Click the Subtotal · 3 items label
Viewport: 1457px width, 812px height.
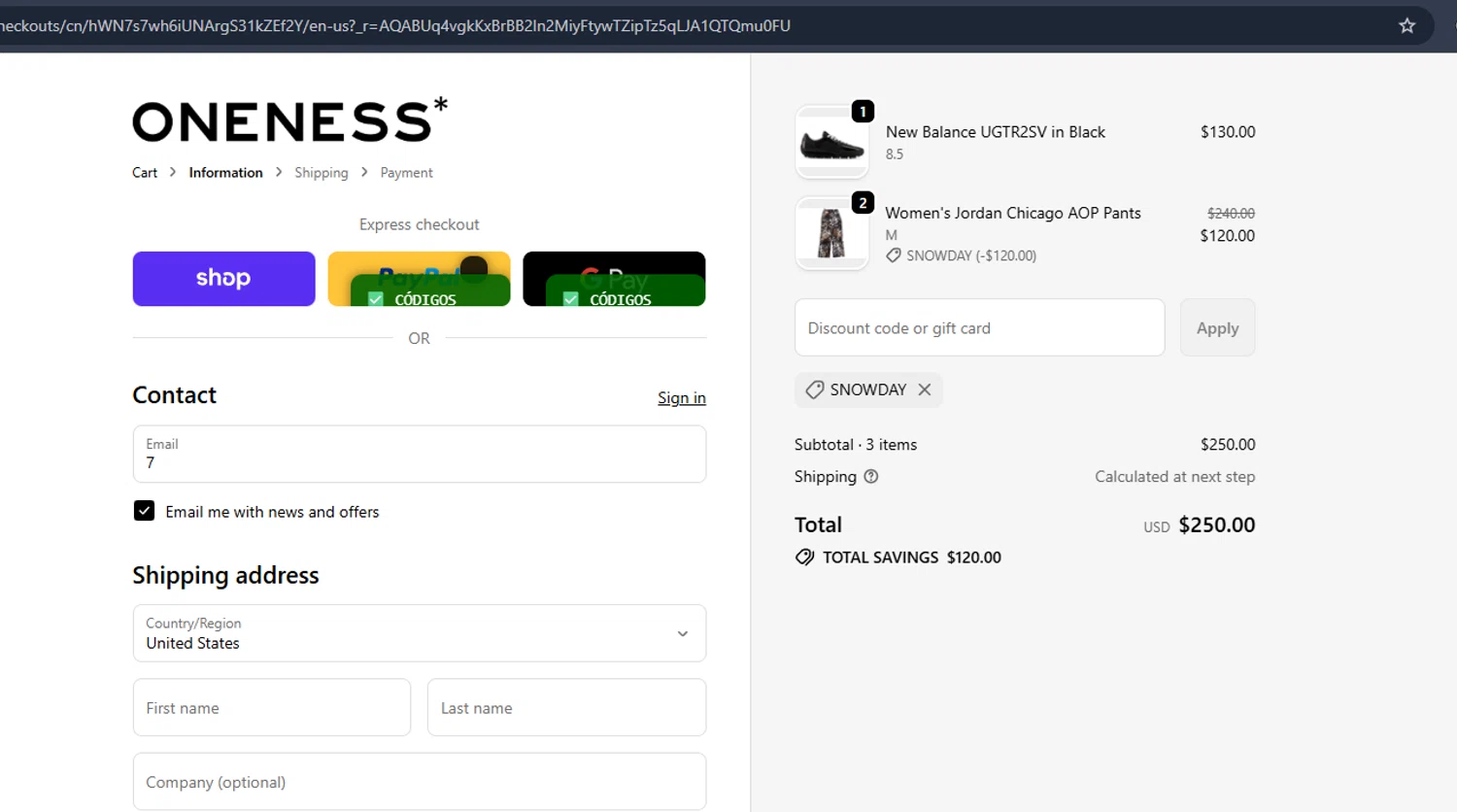pos(856,445)
